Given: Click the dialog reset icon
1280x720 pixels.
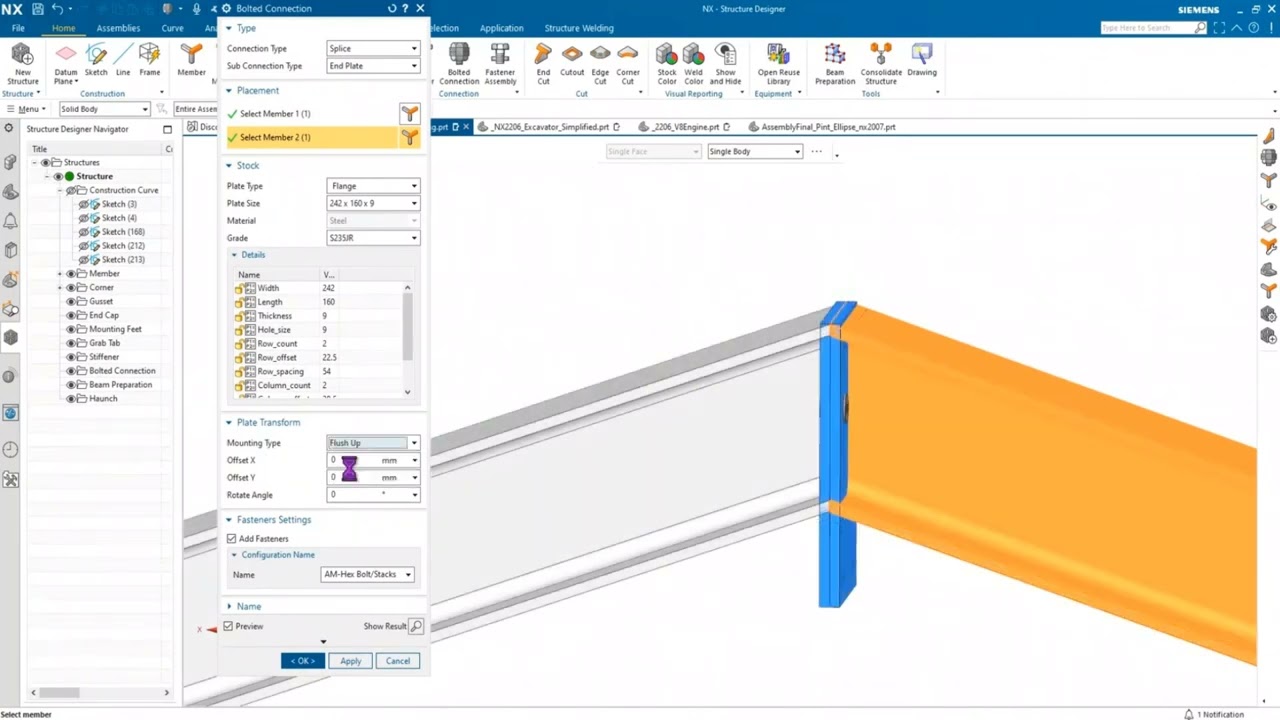Looking at the screenshot, I should click(392, 8).
